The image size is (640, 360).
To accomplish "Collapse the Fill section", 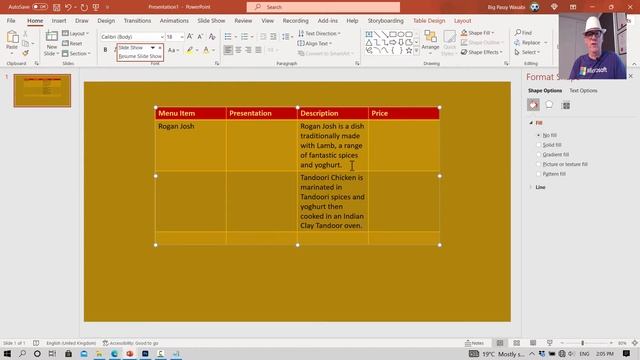I will pyautogui.click(x=531, y=123).
